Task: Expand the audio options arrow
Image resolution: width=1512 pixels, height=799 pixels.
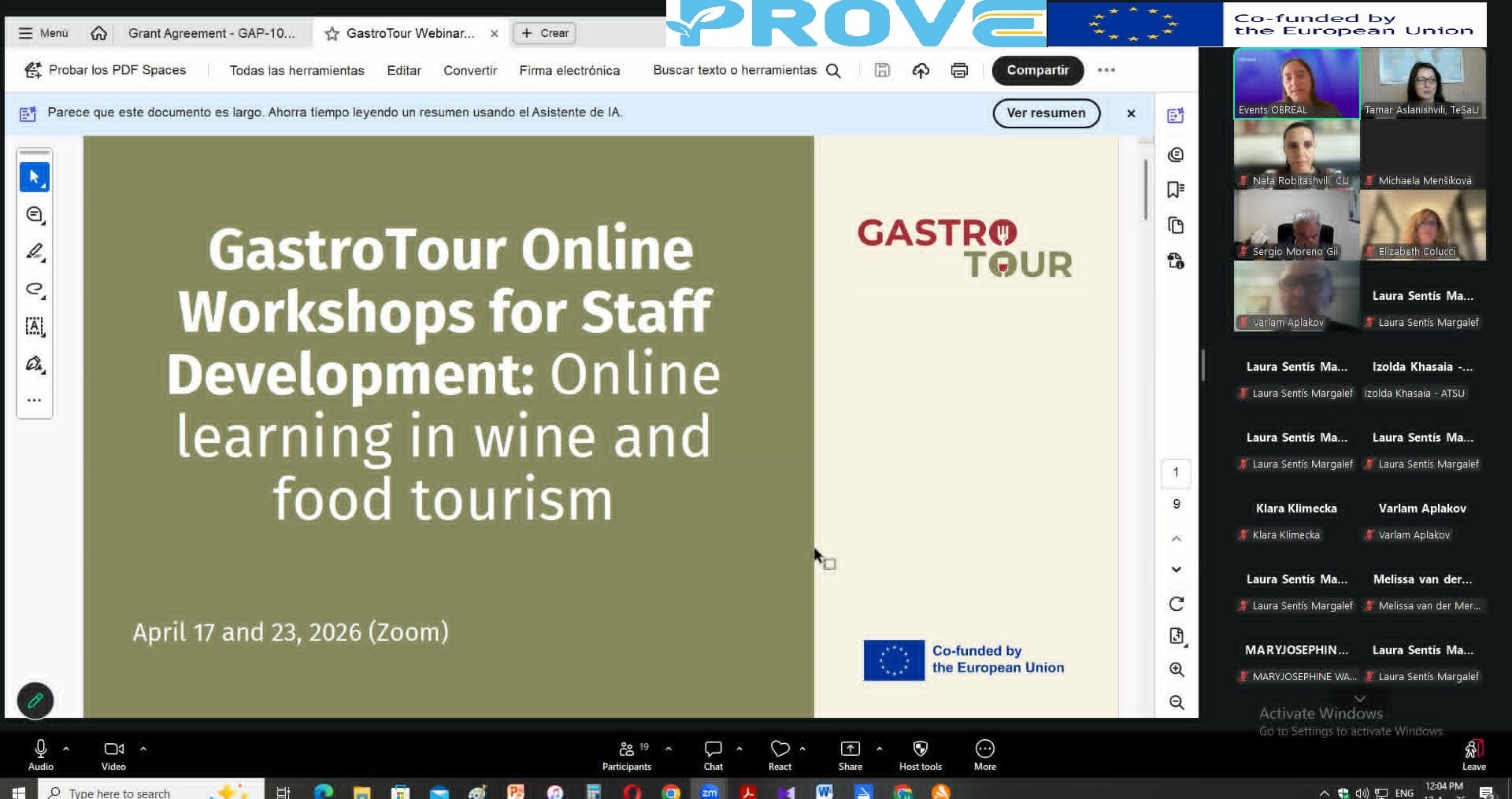Action: click(x=66, y=749)
